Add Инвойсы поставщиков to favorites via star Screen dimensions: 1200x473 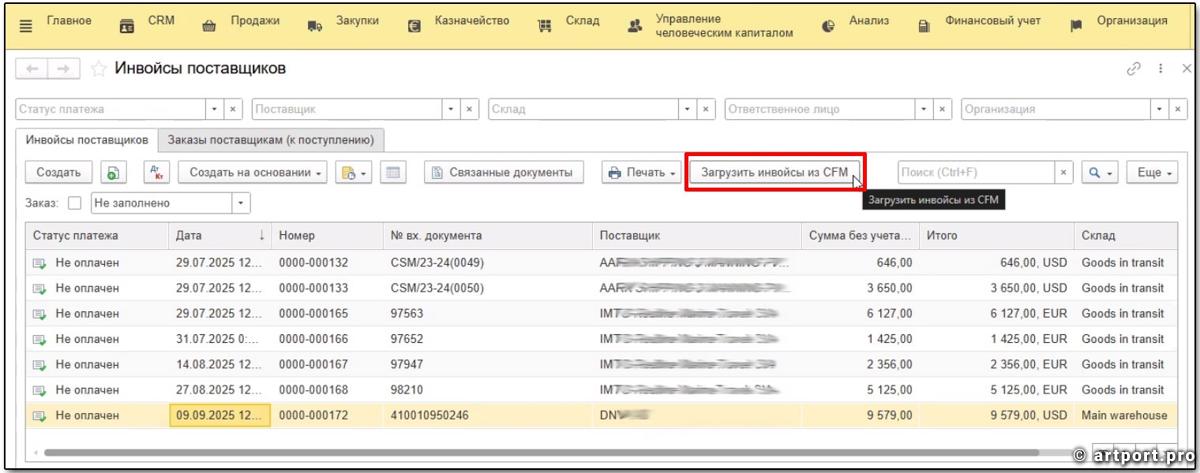click(98, 69)
